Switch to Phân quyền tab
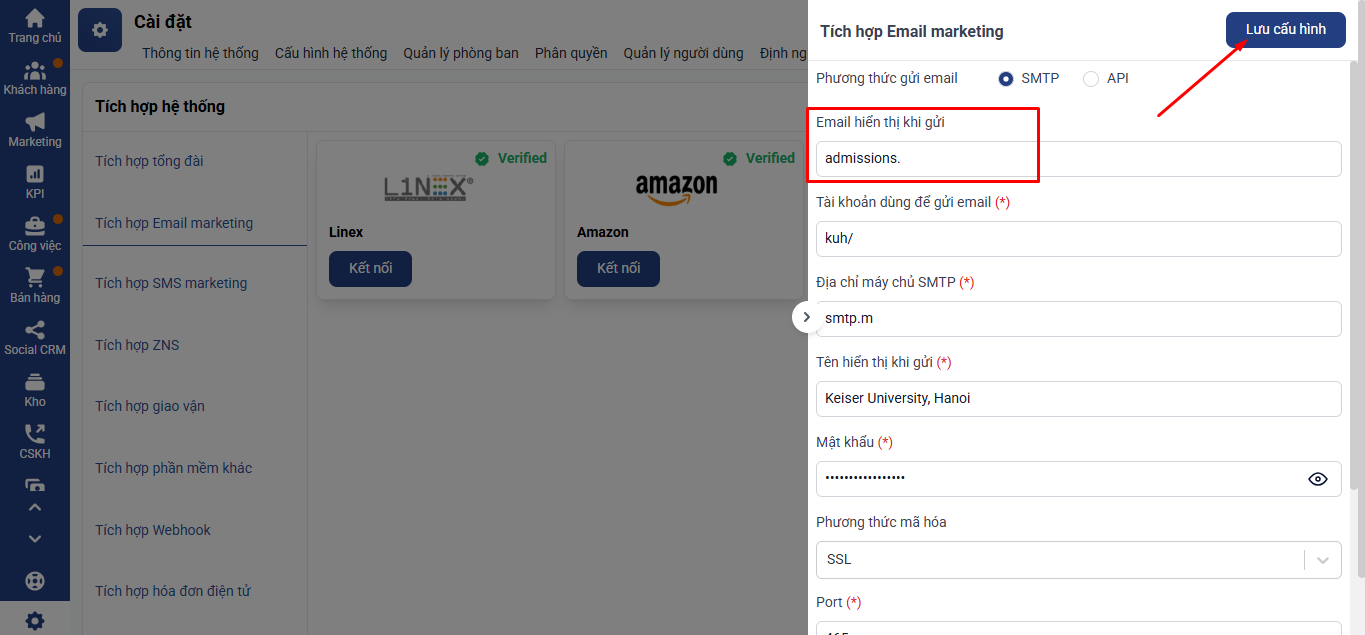This screenshot has width=1365, height=635. point(571,53)
